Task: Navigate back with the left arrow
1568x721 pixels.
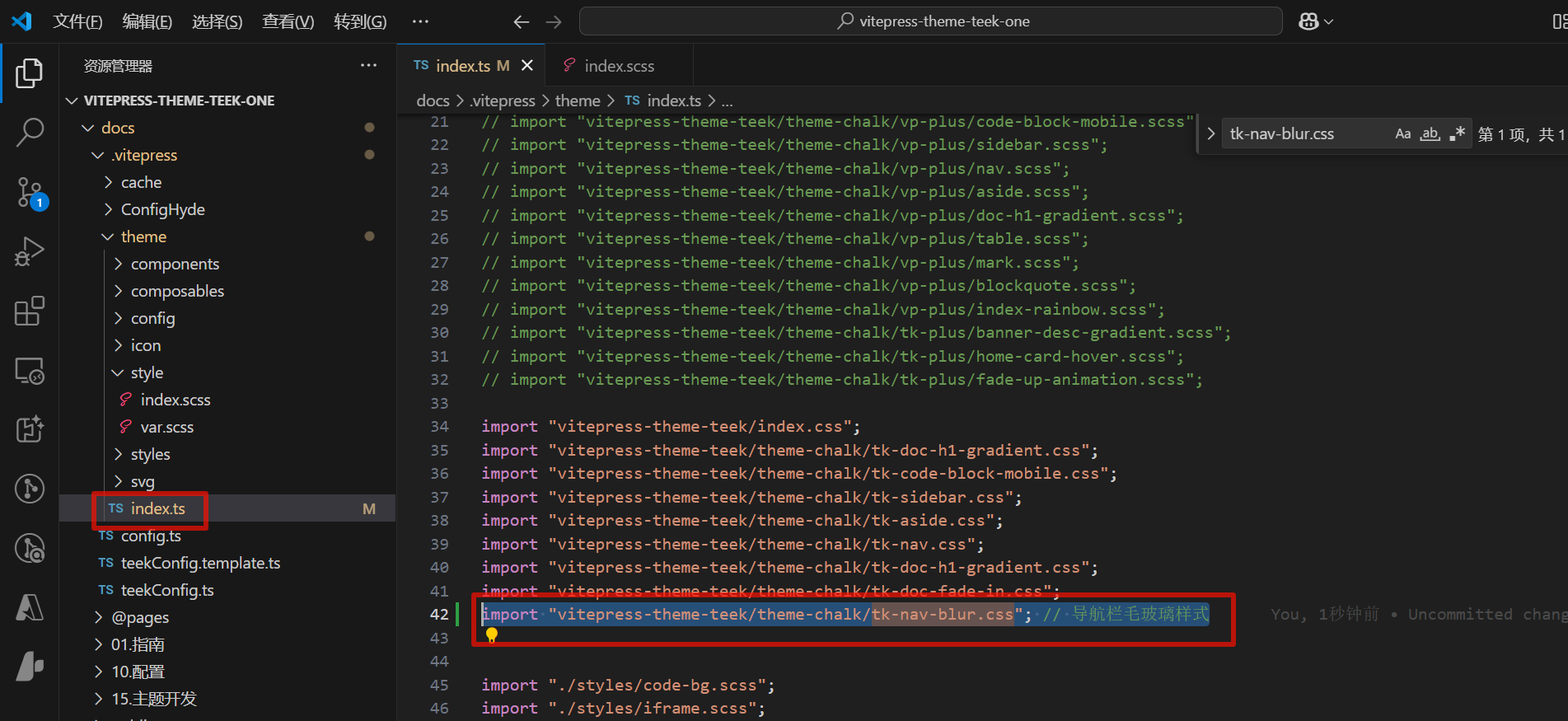Action: (x=521, y=21)
